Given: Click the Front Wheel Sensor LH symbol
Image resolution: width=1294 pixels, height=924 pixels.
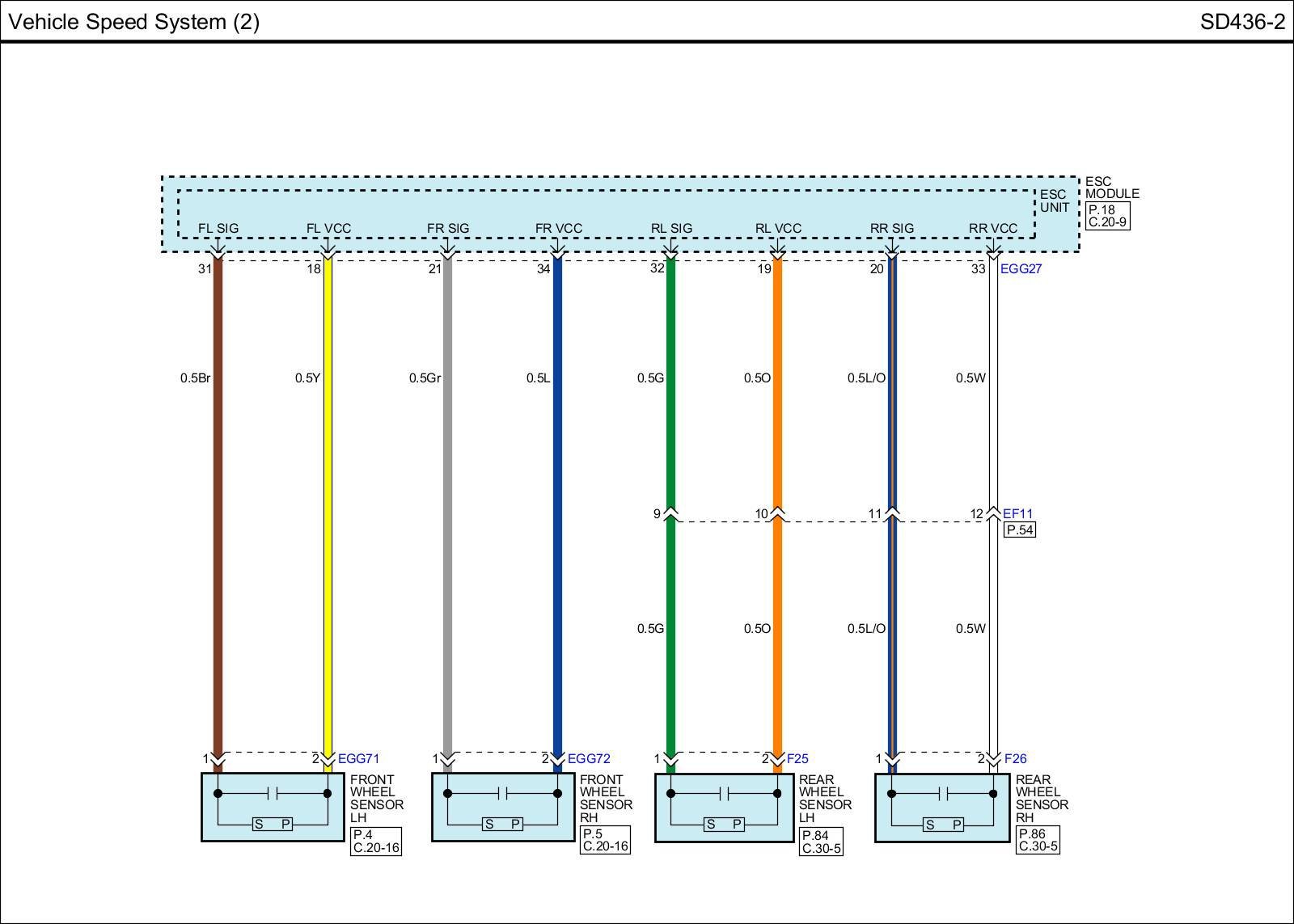Looking at the screenshot, I should 273,807.
